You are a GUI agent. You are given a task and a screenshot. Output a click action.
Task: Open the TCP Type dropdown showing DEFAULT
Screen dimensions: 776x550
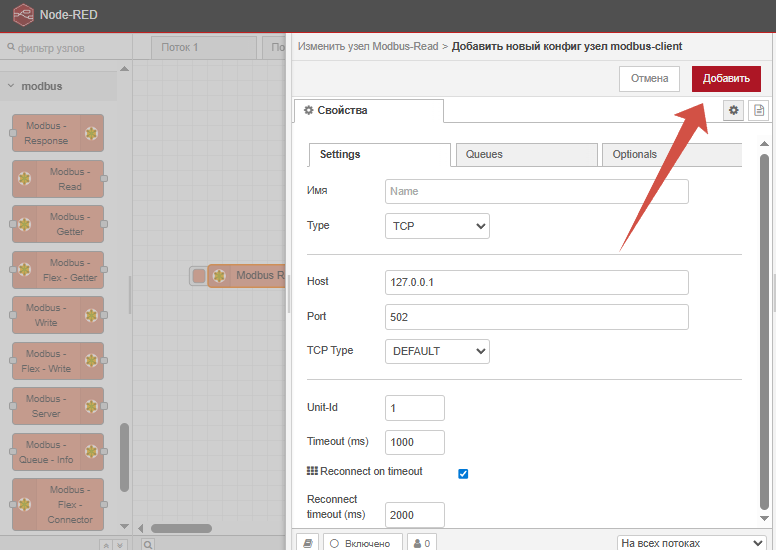click(437, 351)
